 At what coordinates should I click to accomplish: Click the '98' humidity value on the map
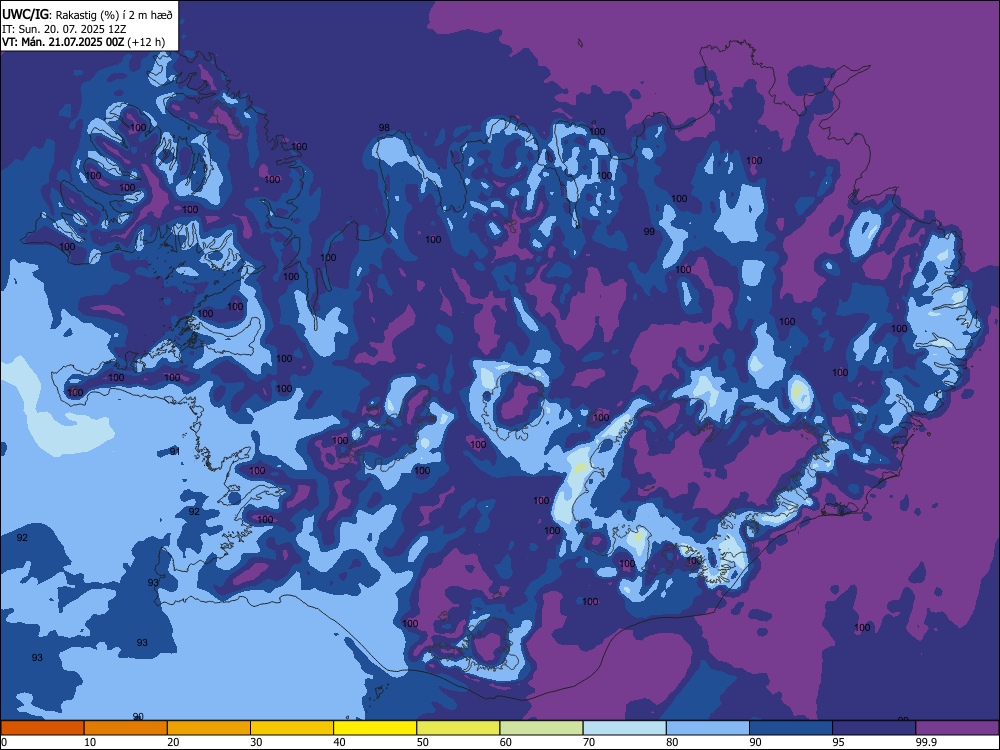click(x=384, y=128)
